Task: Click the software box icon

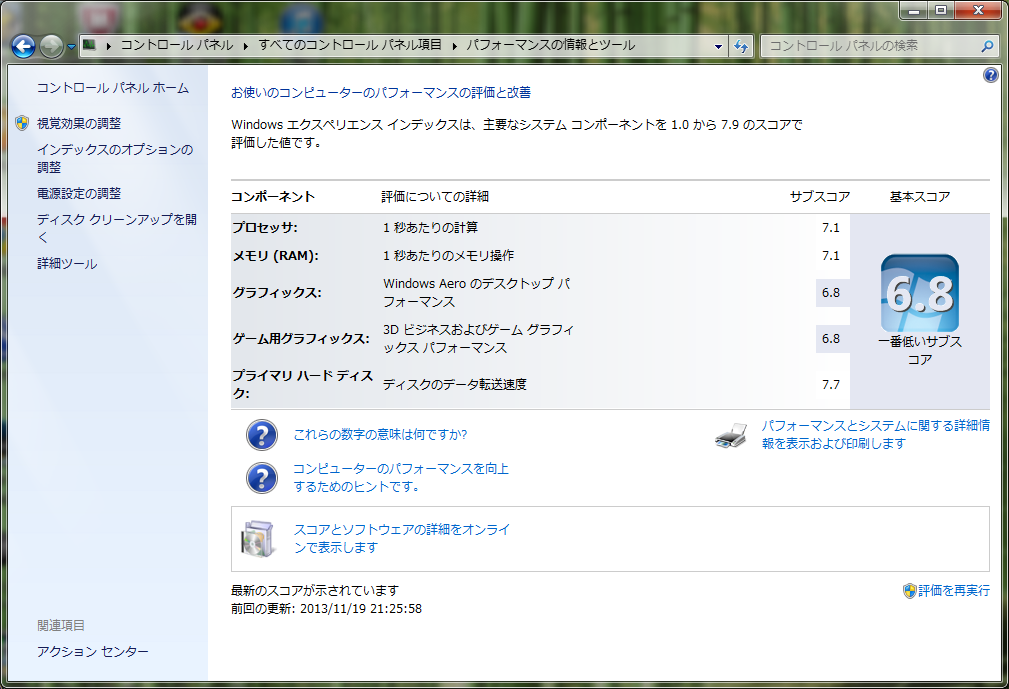Action: pos(259,539)
